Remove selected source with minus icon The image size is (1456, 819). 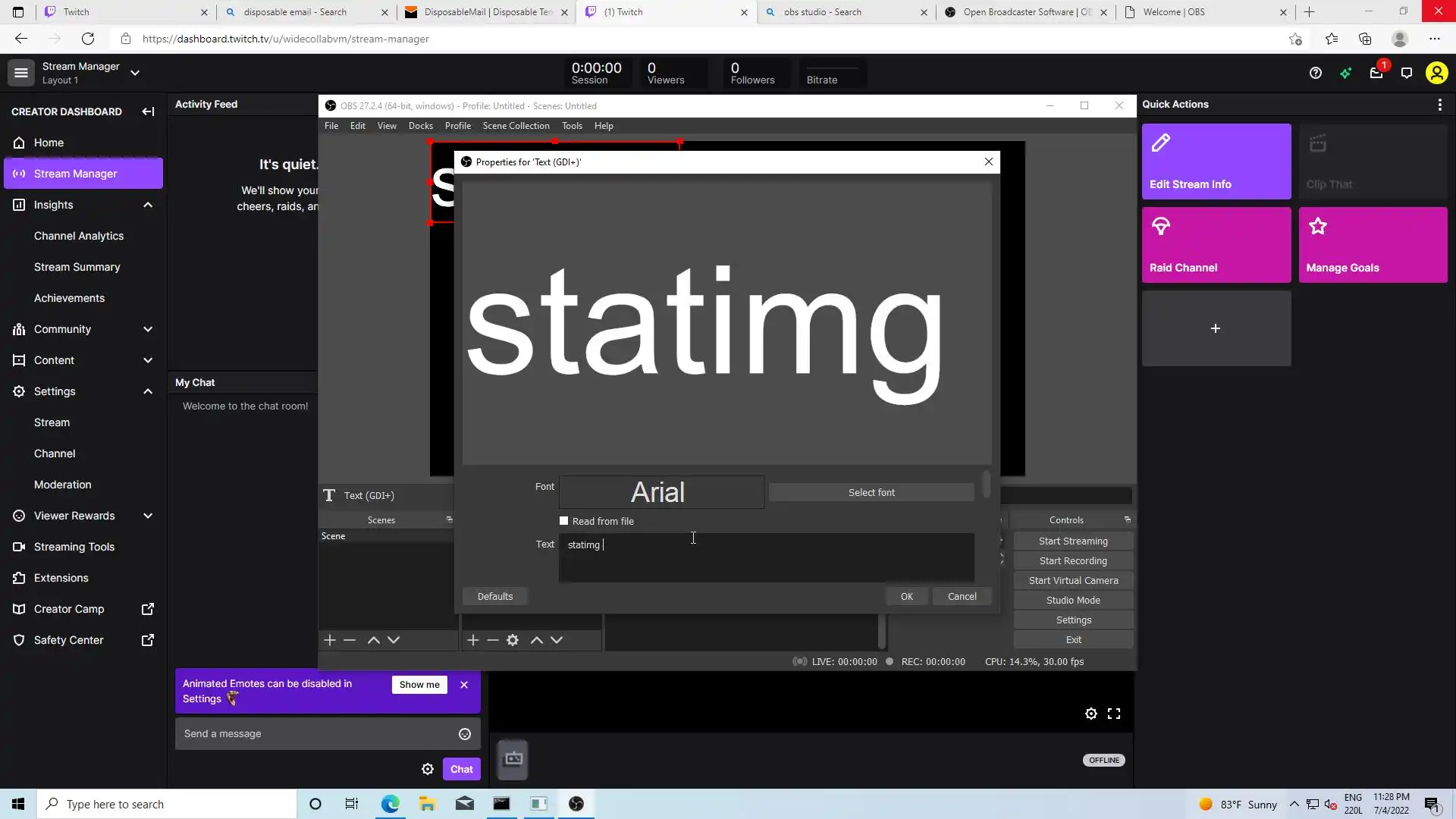(493, 640)
